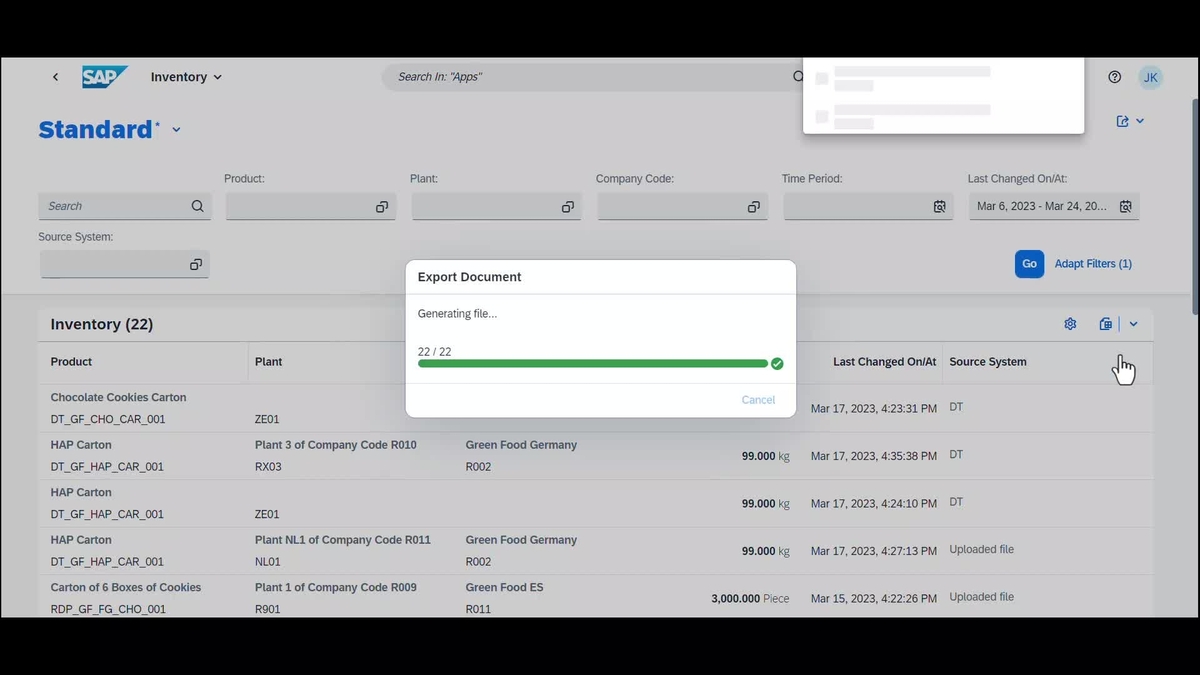Click Plant NL1 of Company Code R011
The height and width of the screenshot is (675, 1200).
(x=343, y=540)
